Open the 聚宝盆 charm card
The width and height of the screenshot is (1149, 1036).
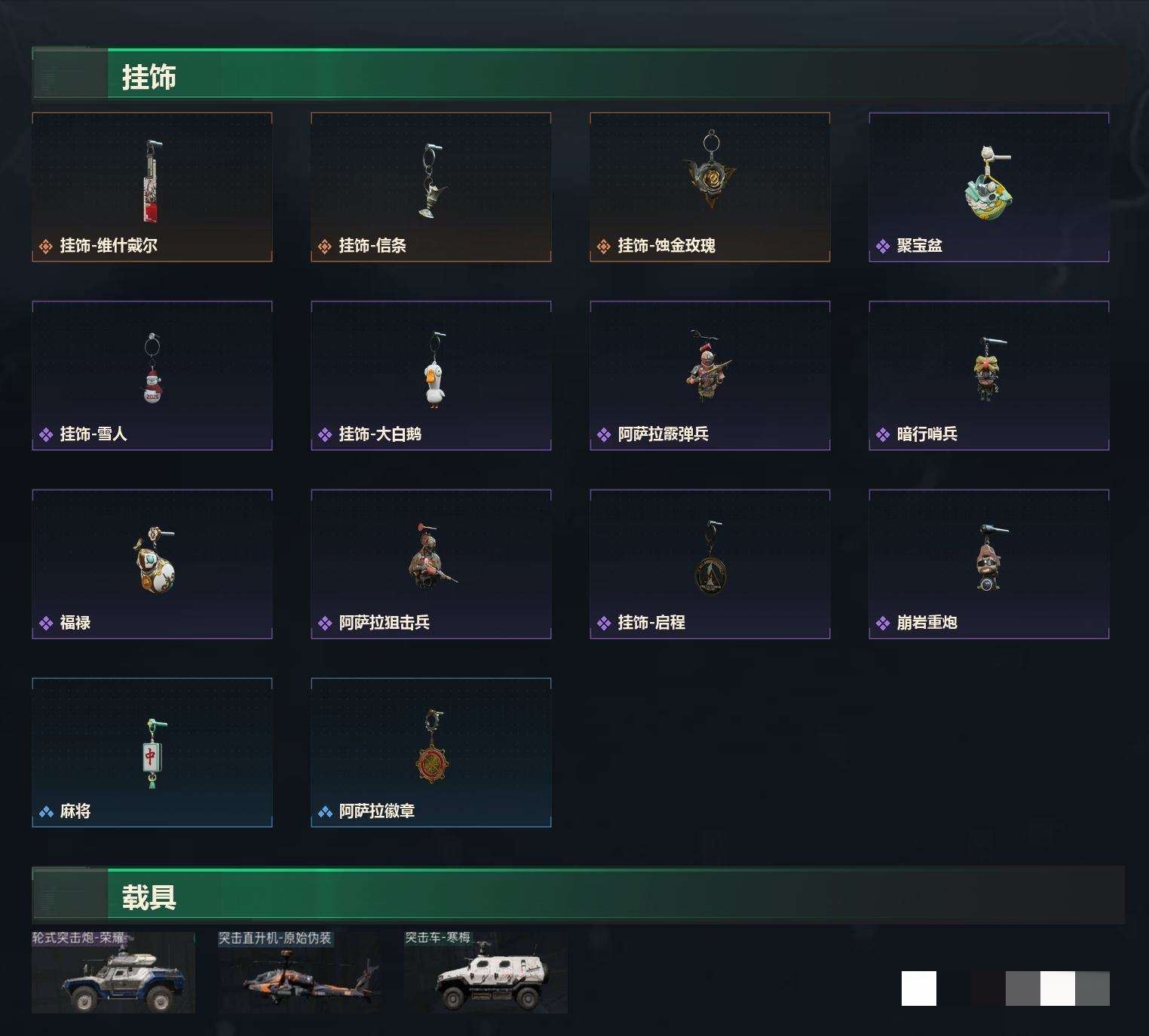989,187
